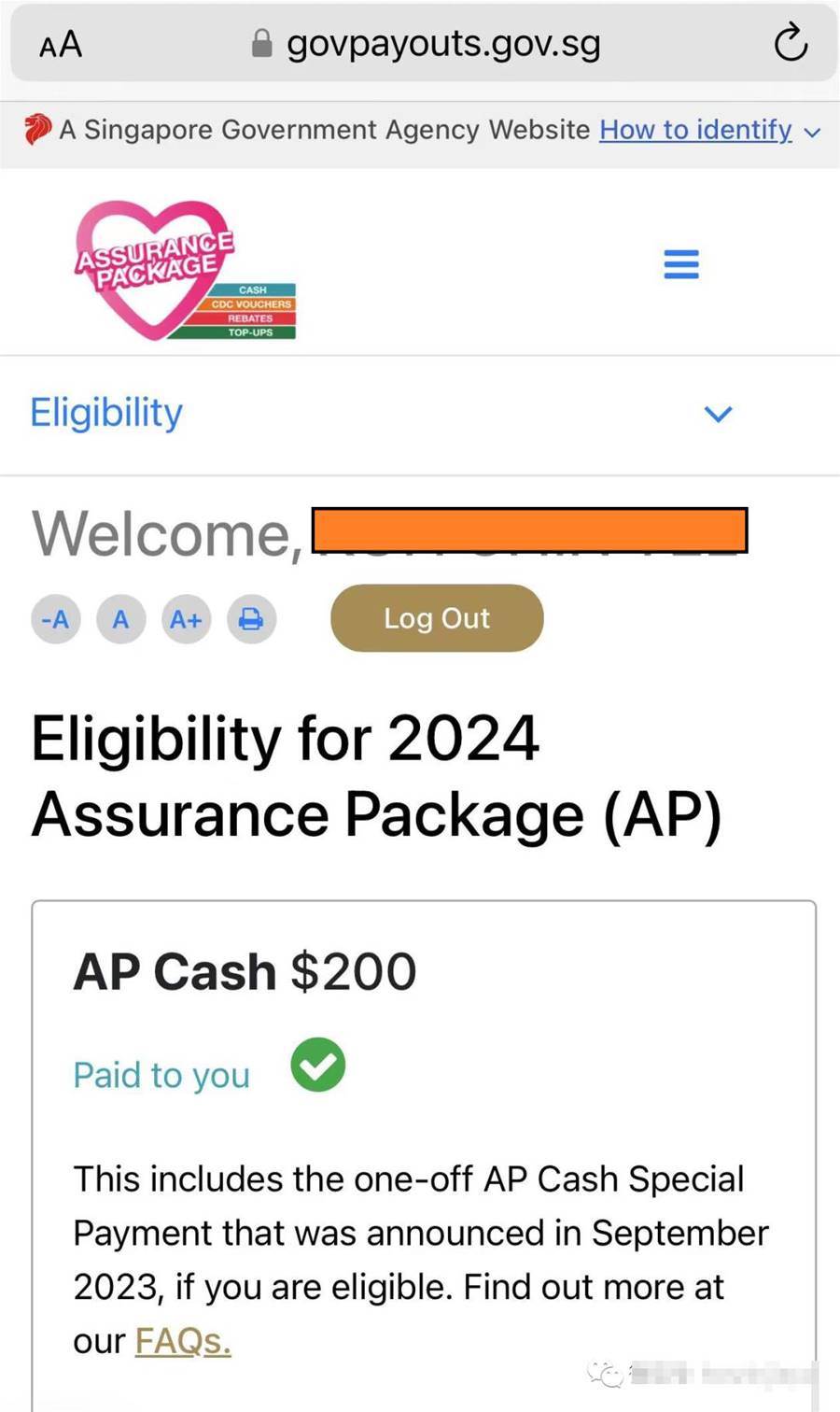Expand the Eligibility section chevron
Screen dimensions: 840x1412
point(718,414)
